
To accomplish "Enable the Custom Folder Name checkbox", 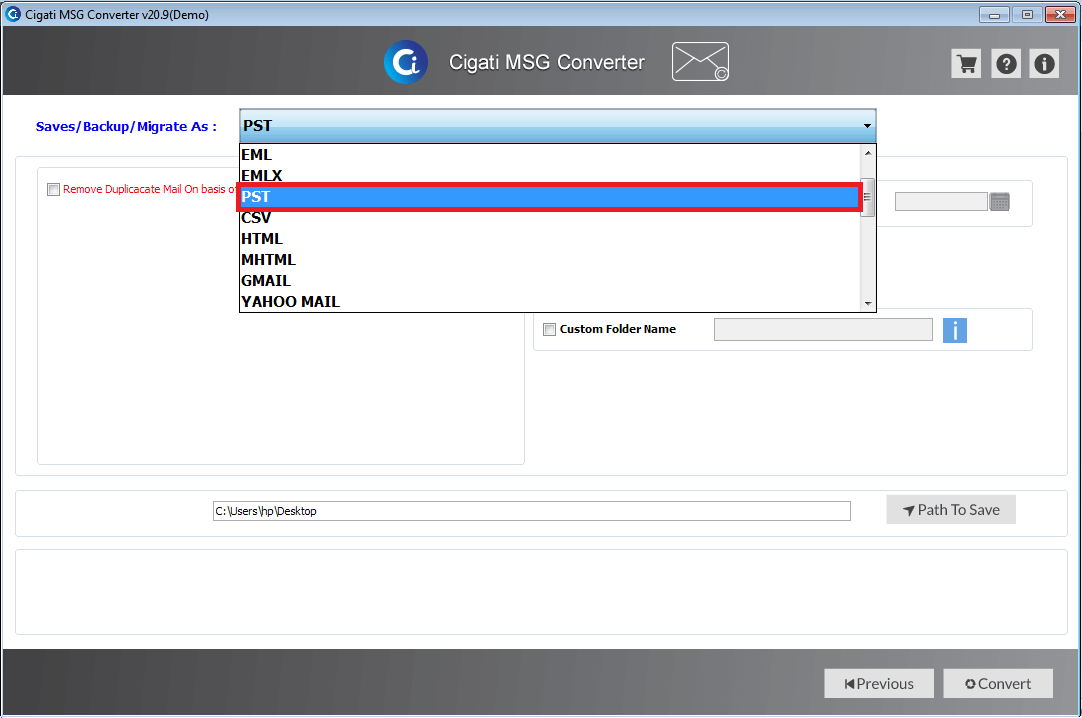I will point(549,330).
